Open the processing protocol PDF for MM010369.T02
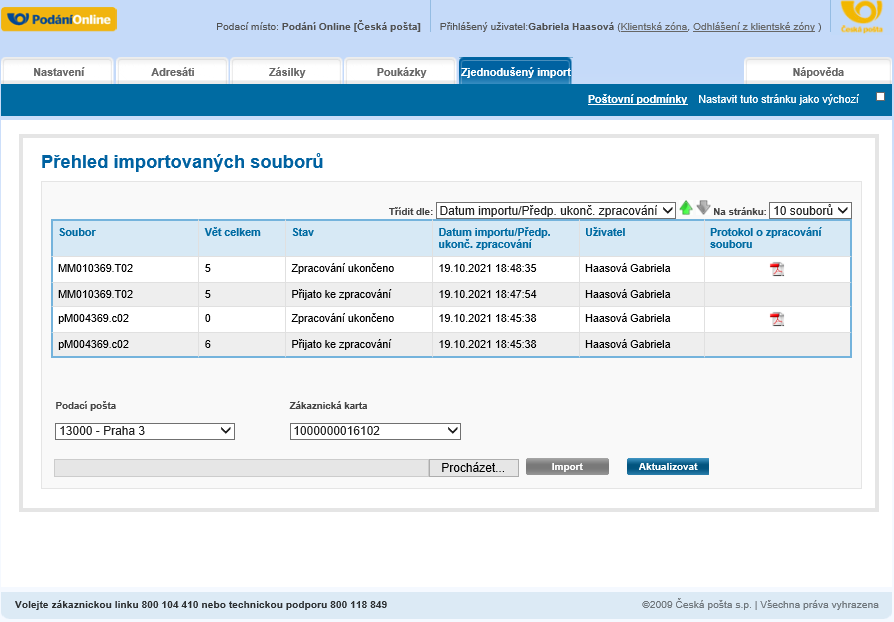The height and width of the screenshot is (622, 894). pos(778,270)
